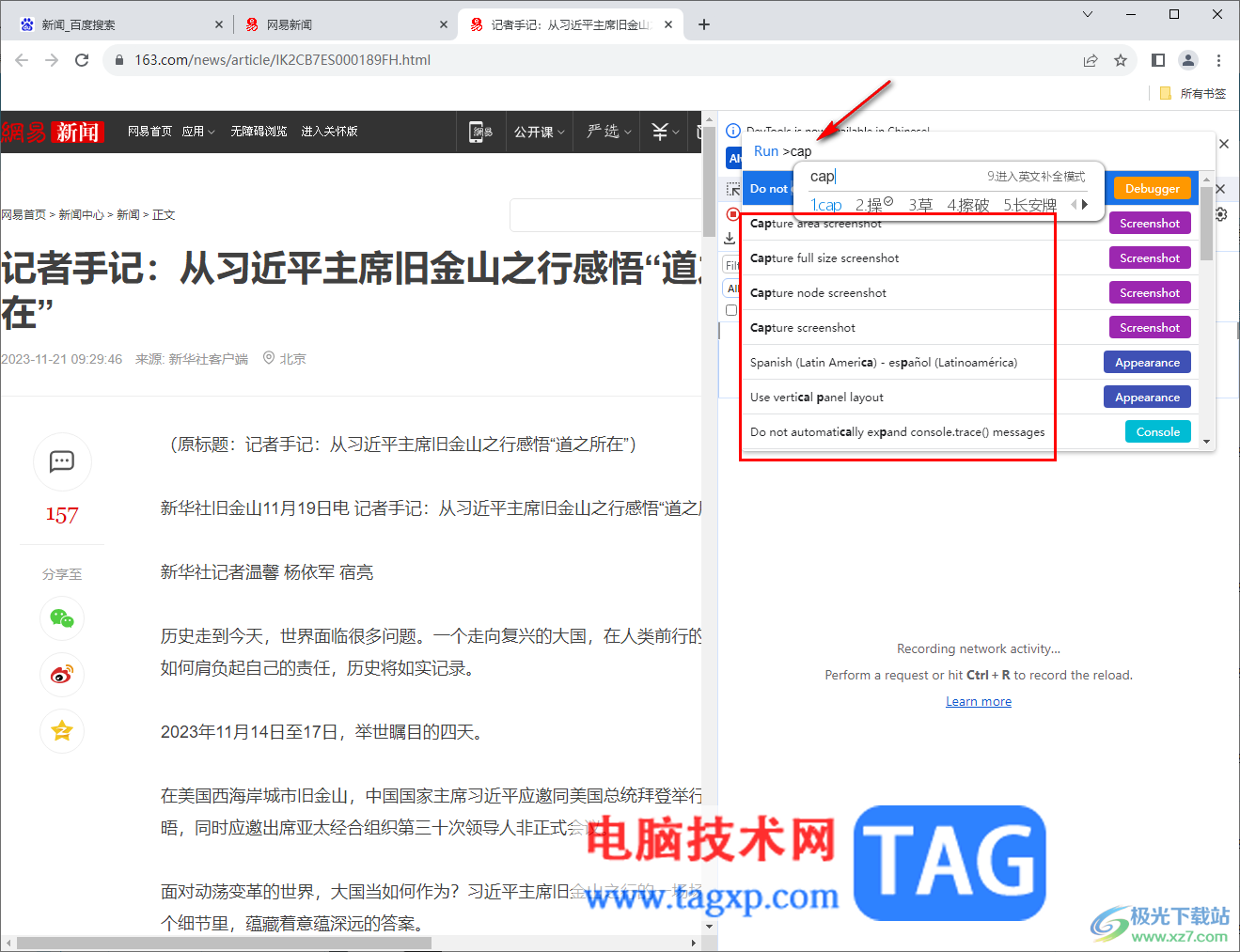Open the browser tab search chevron
This screenshot has height=952, width=1240.
[1087, 14]
